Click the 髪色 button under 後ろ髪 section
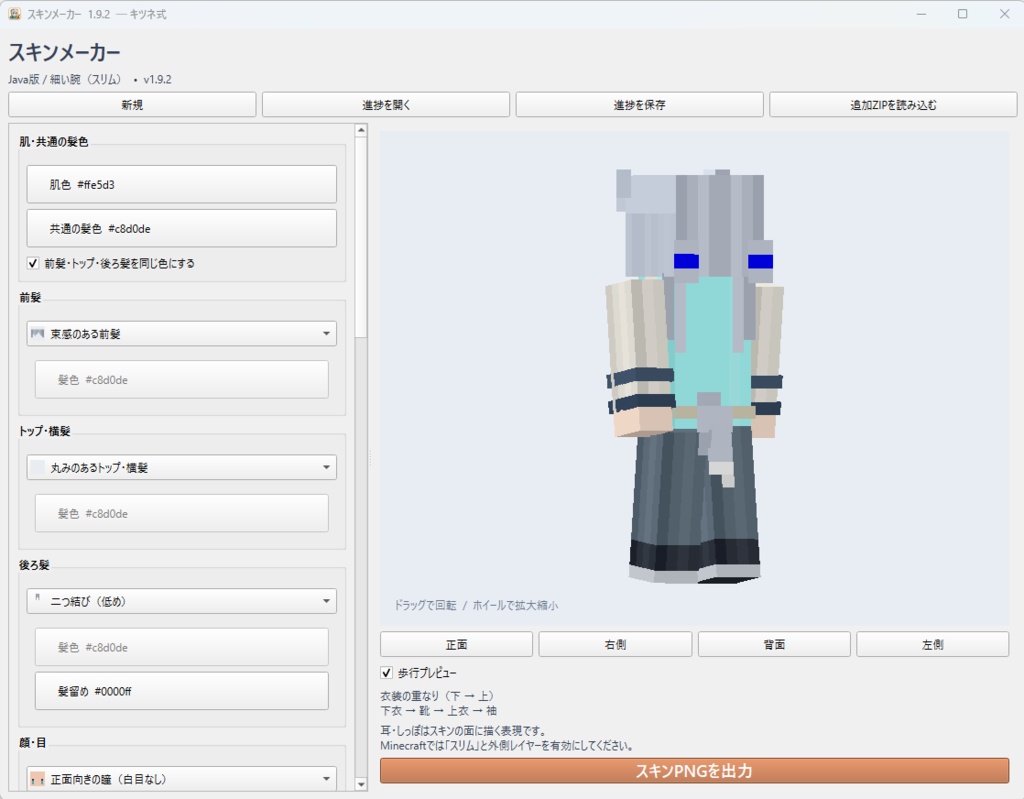 tap(182, 647)
